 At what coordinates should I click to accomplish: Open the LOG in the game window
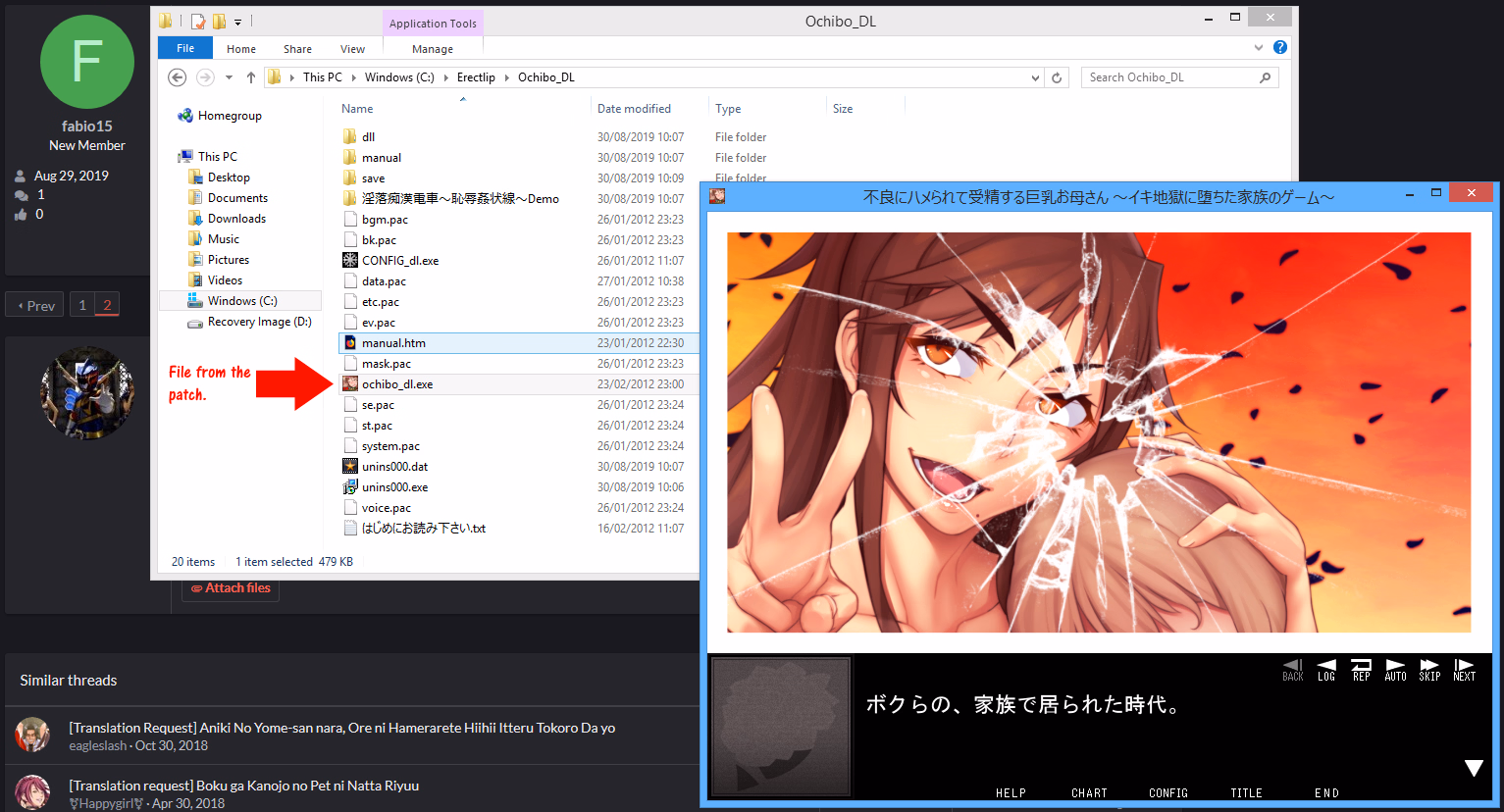(x=1326, y=670)
